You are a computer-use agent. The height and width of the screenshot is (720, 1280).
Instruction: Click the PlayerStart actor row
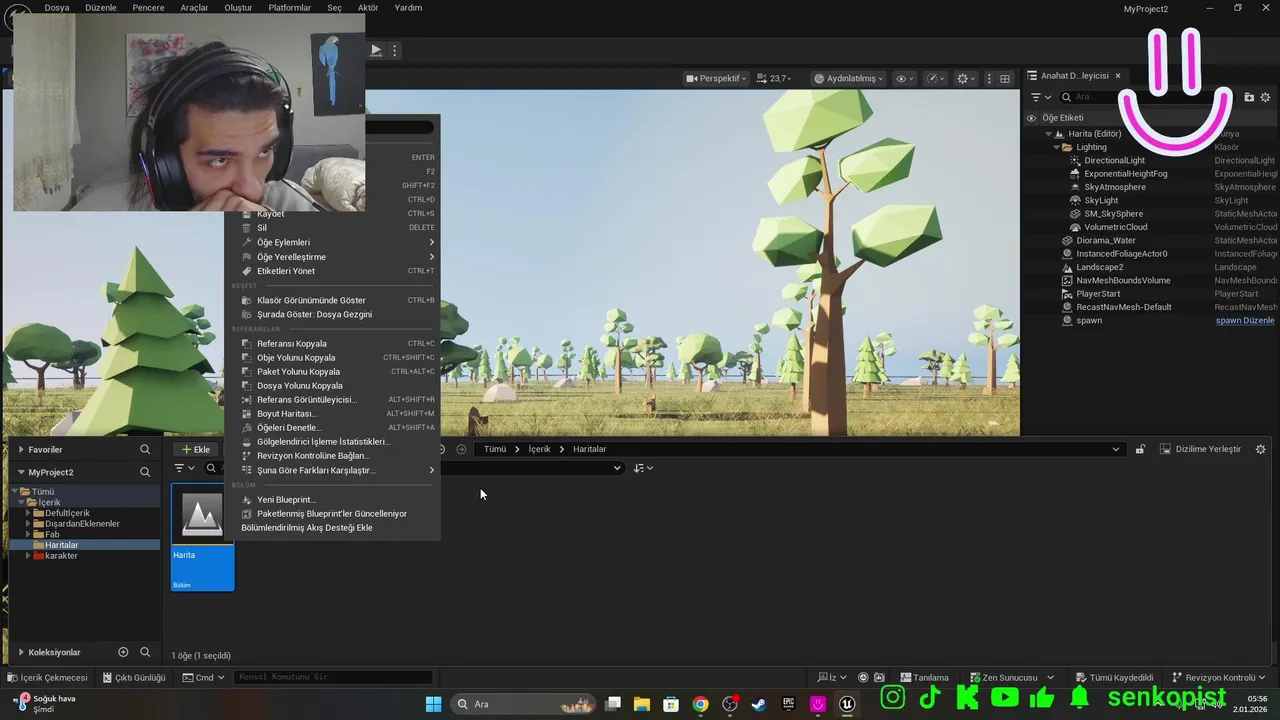(x=1097, y=294)
